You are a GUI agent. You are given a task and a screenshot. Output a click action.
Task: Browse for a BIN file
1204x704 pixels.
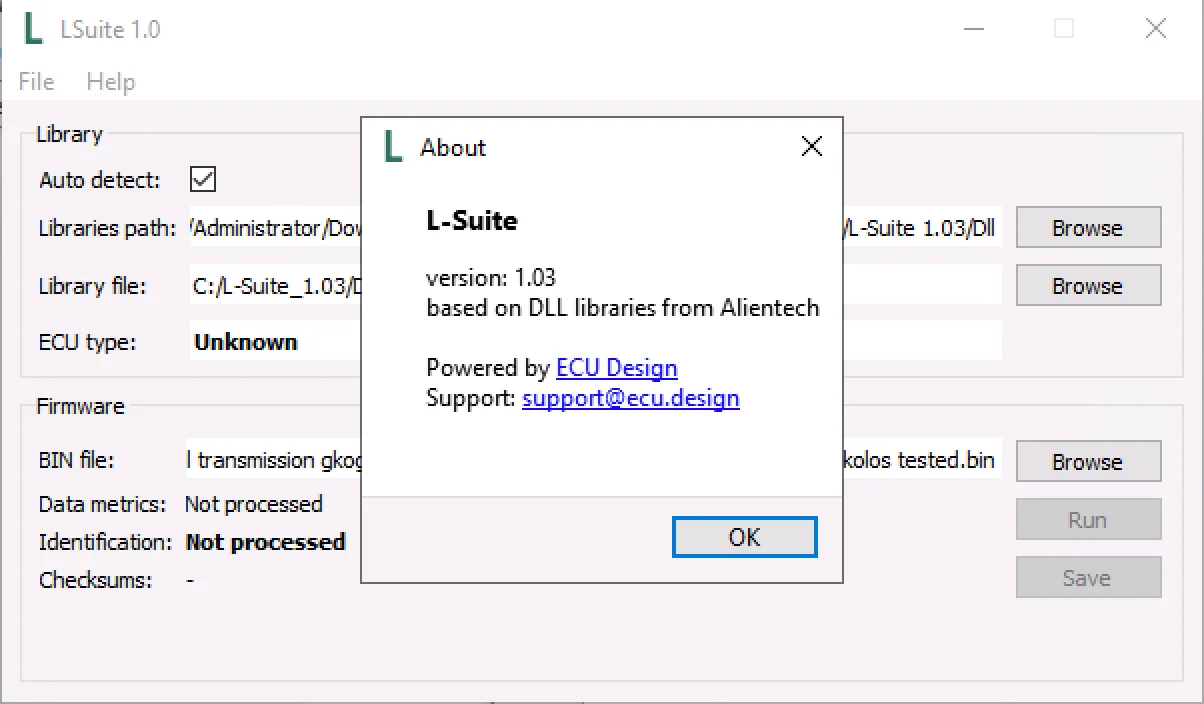[x=1088, y=461]
